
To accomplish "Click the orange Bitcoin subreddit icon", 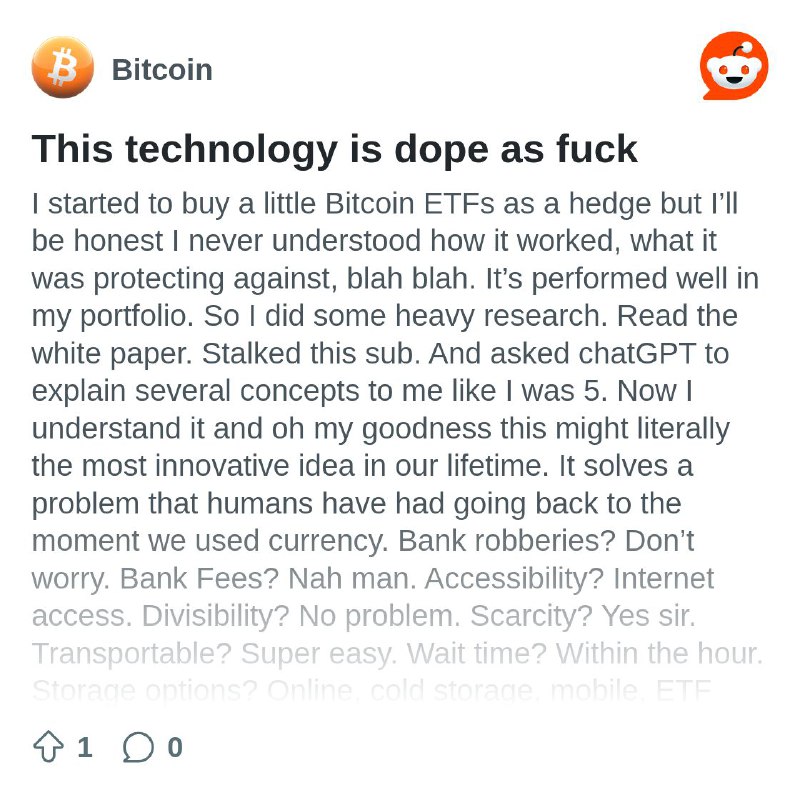I will 62,67.
